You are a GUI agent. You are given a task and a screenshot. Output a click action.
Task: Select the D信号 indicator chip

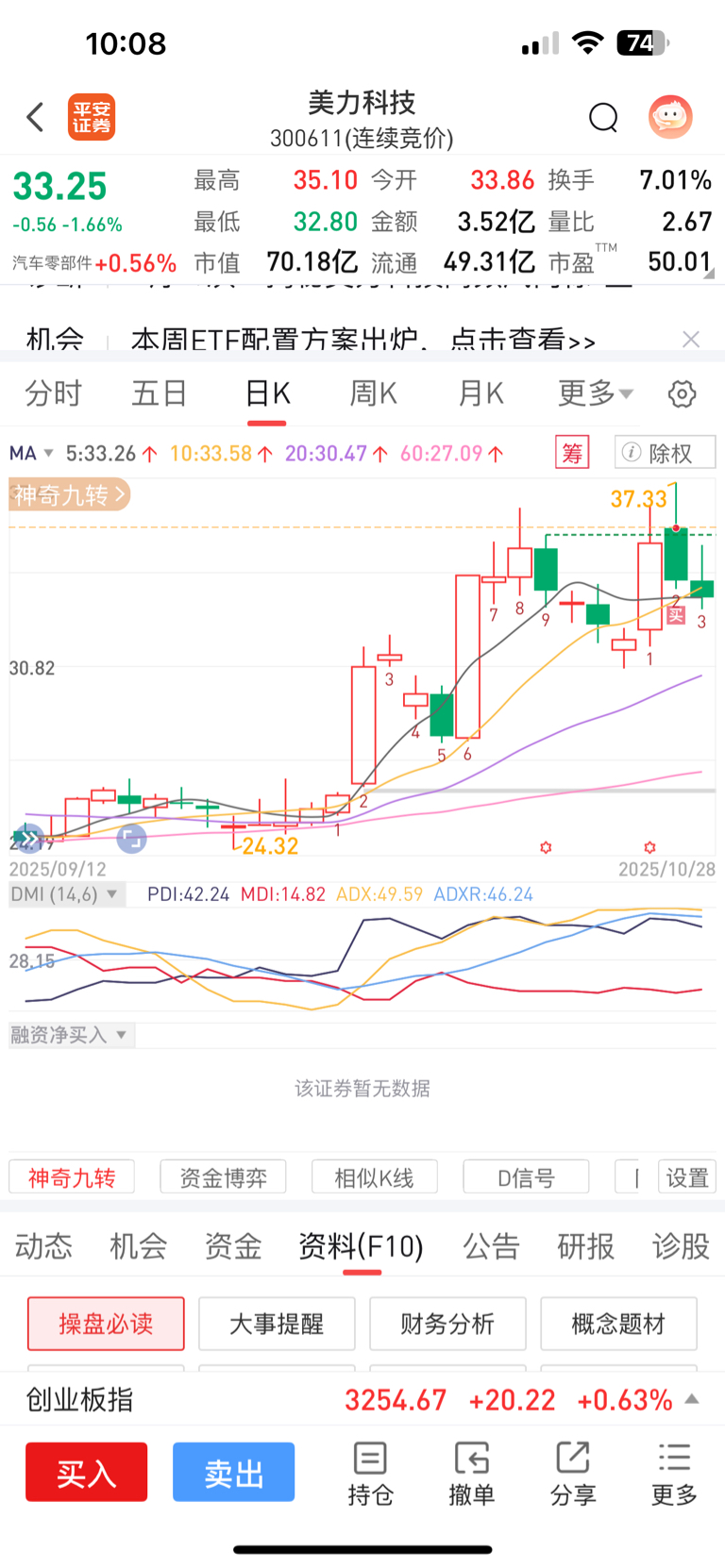526,1177
